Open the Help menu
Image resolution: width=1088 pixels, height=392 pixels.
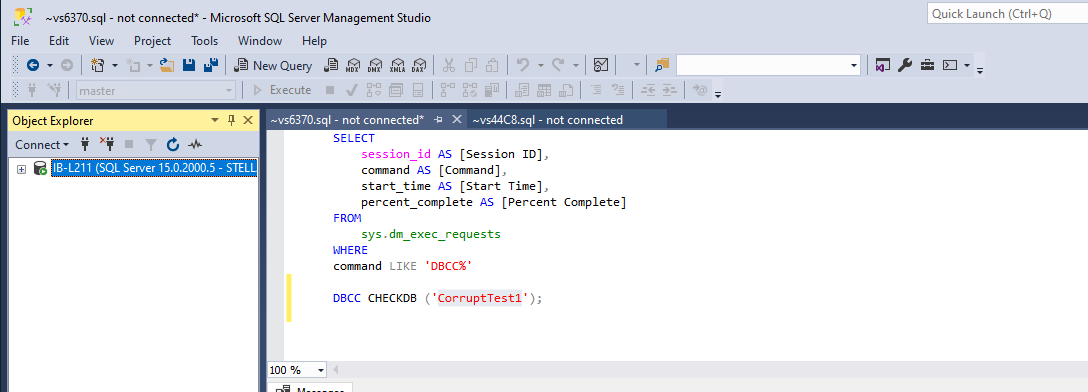pos(314,41)
